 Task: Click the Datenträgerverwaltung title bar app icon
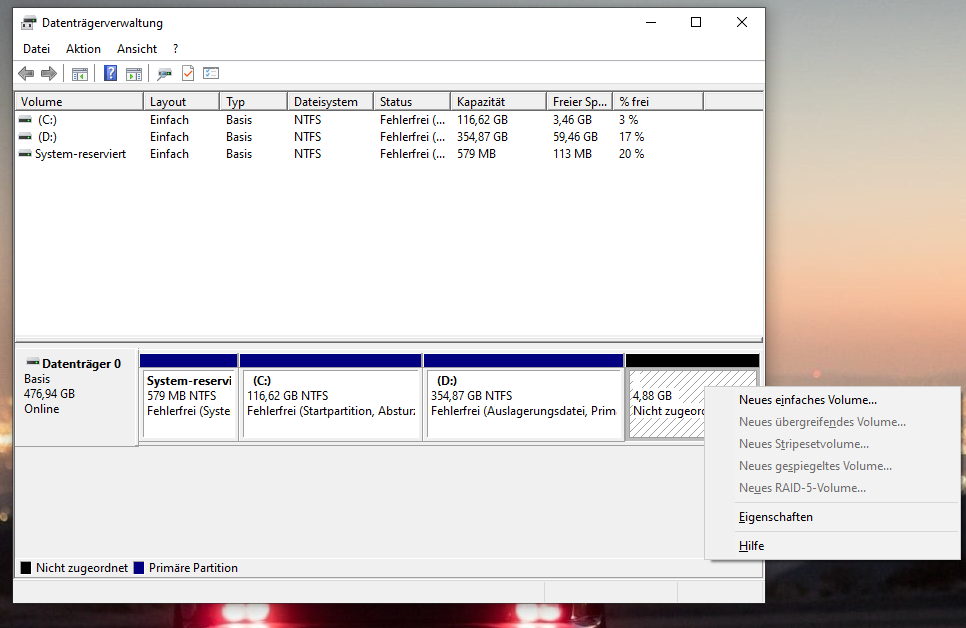point(28,23)
